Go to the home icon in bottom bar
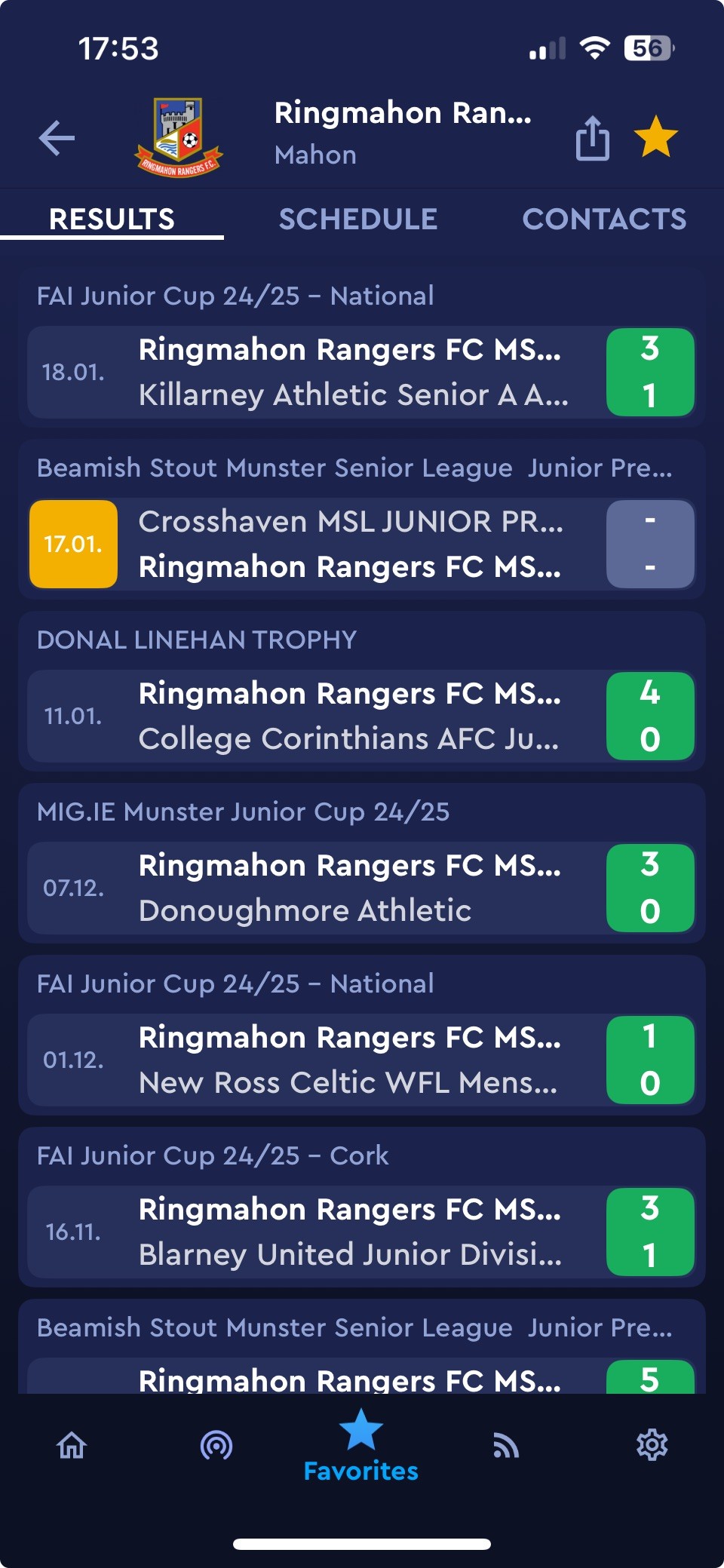The height and width of the screenshot is (1568, 724). click(x=72, y=1446)
